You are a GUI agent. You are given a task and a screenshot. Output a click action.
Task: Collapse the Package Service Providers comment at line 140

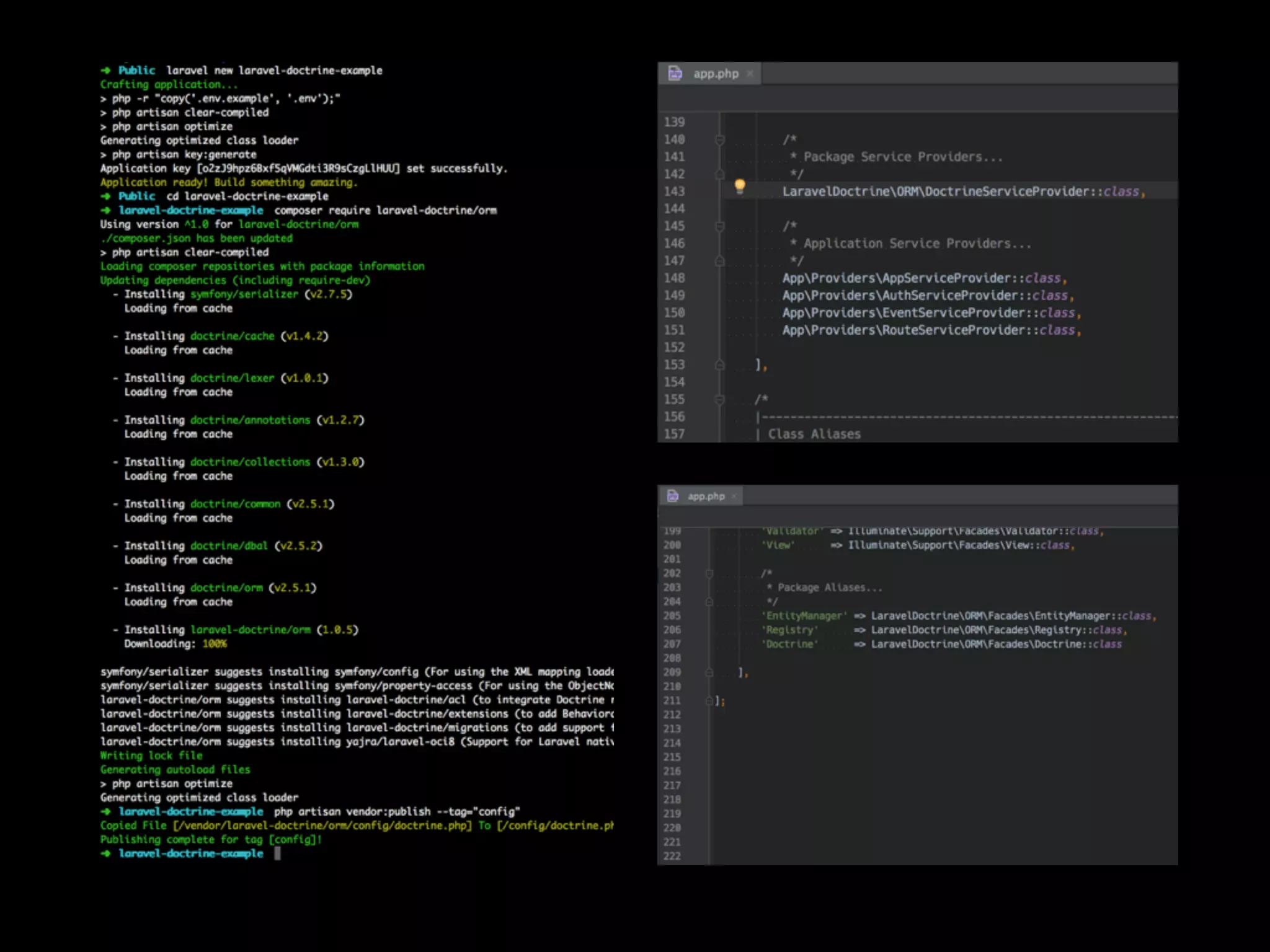point(720,140)
